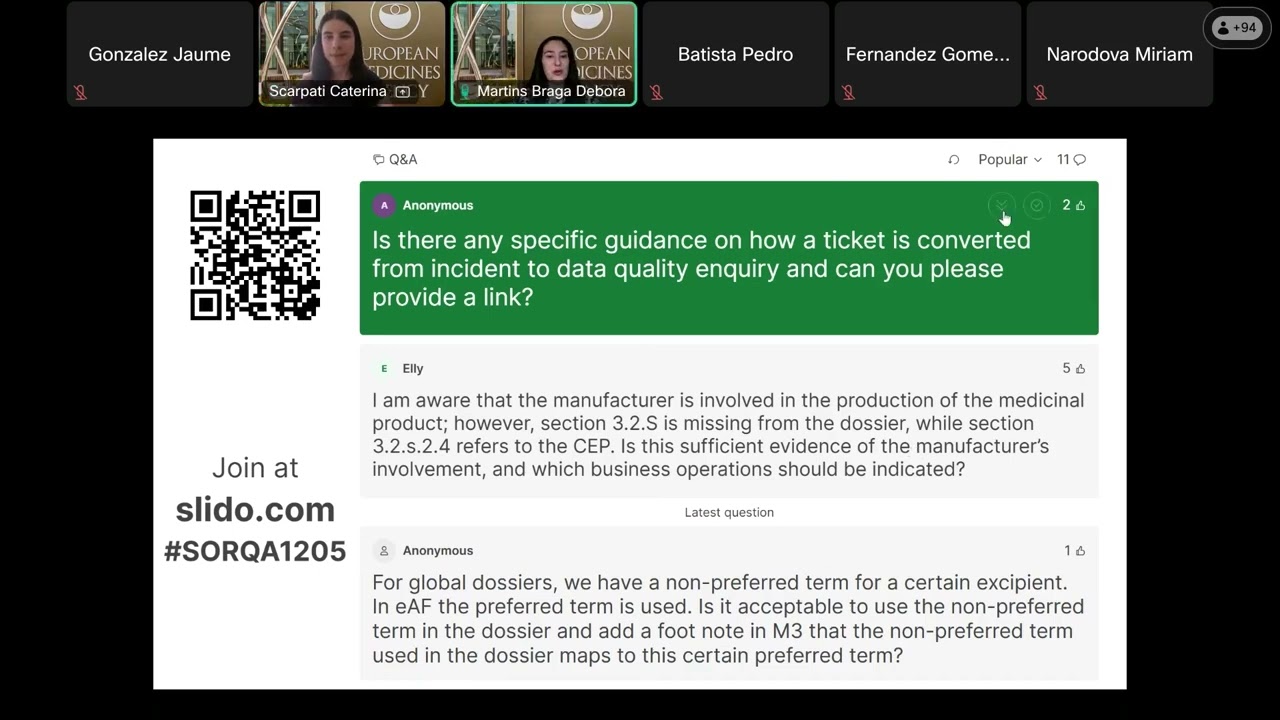The image size is (1280, 720).
Task: Click the green Anonymous avatar icon
Action: tap(384, 205)
